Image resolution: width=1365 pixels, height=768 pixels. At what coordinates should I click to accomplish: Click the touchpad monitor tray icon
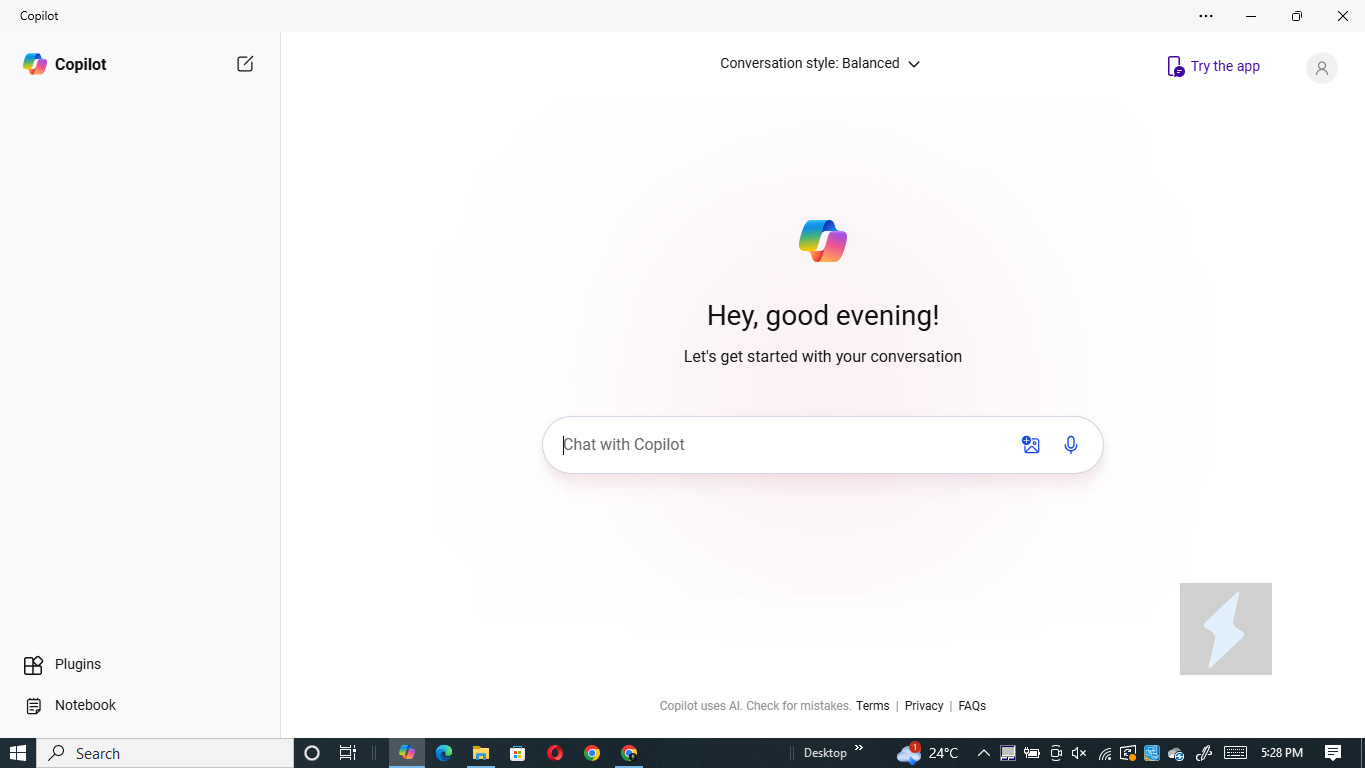(x=1008, y=753)
